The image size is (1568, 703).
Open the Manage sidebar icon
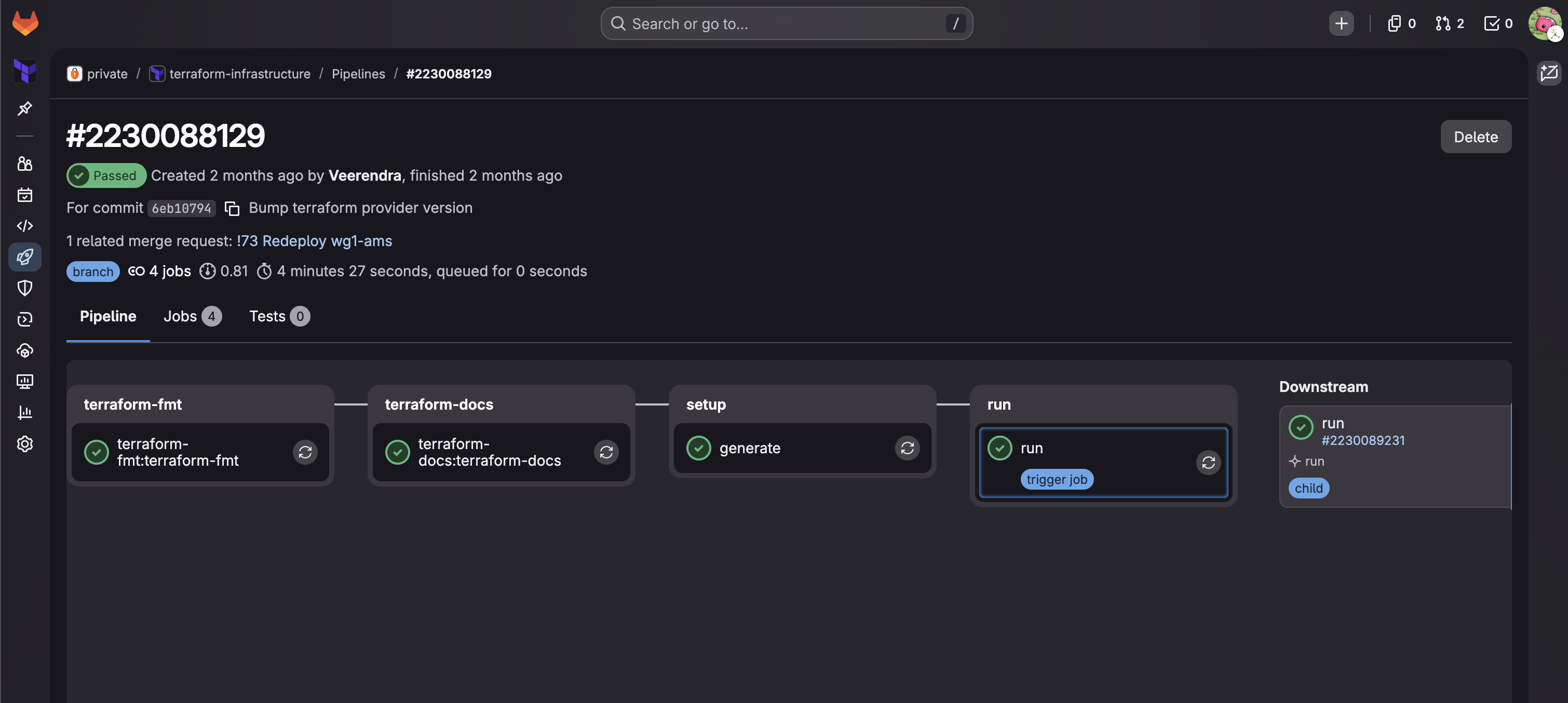(x=25, y=164)
